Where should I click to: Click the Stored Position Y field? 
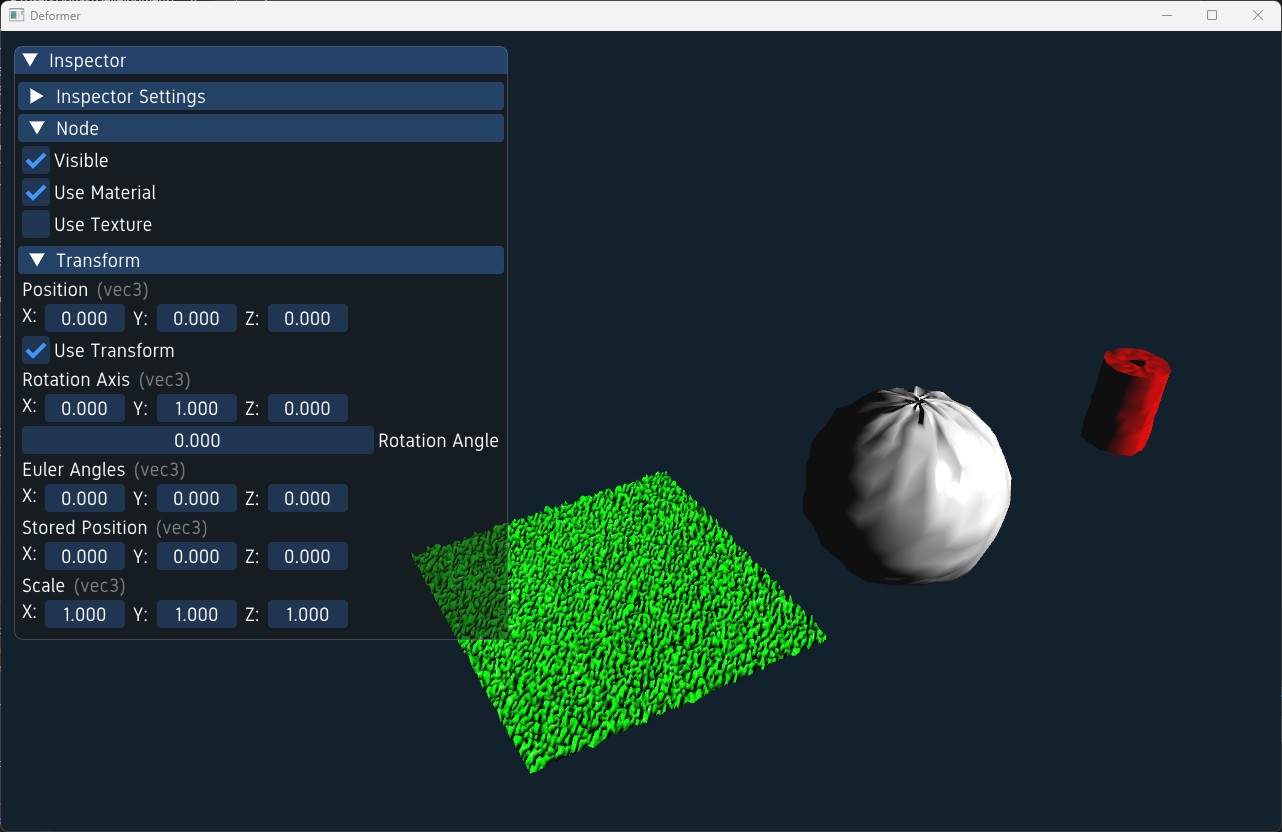pos(196,557)
